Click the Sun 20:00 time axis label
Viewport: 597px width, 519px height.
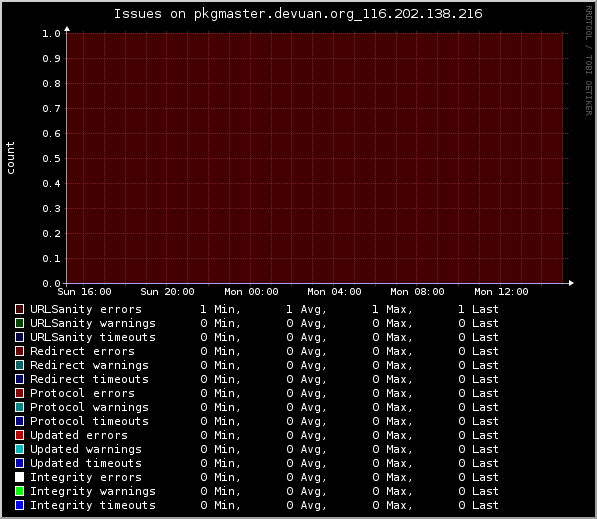168,292
